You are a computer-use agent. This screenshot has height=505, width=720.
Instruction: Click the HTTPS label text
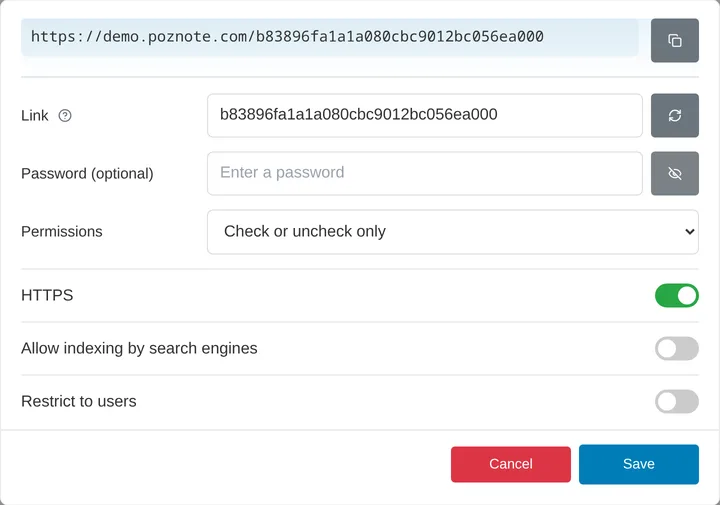[47, 295]
